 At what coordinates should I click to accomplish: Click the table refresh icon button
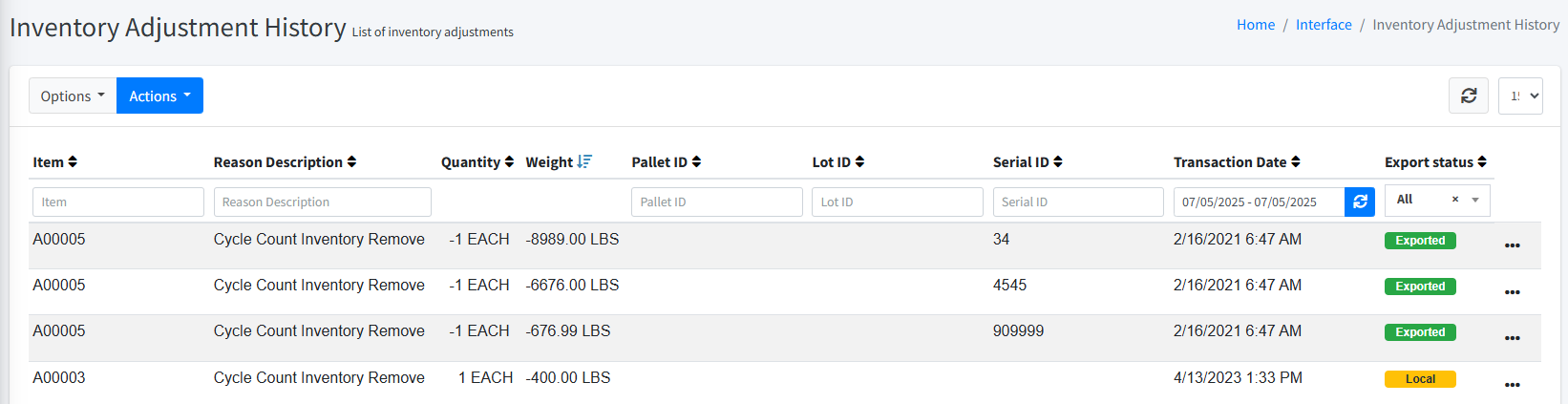(1468, 96)
